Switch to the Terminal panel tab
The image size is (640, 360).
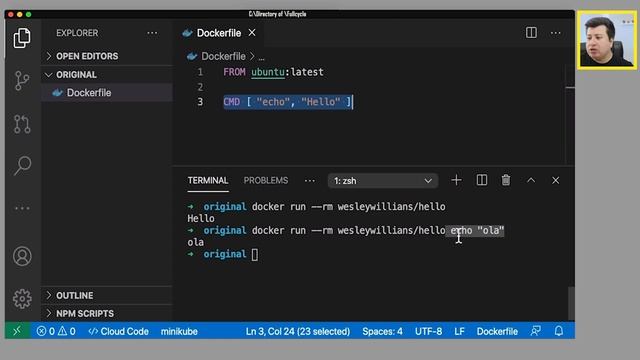click(208, 180)
